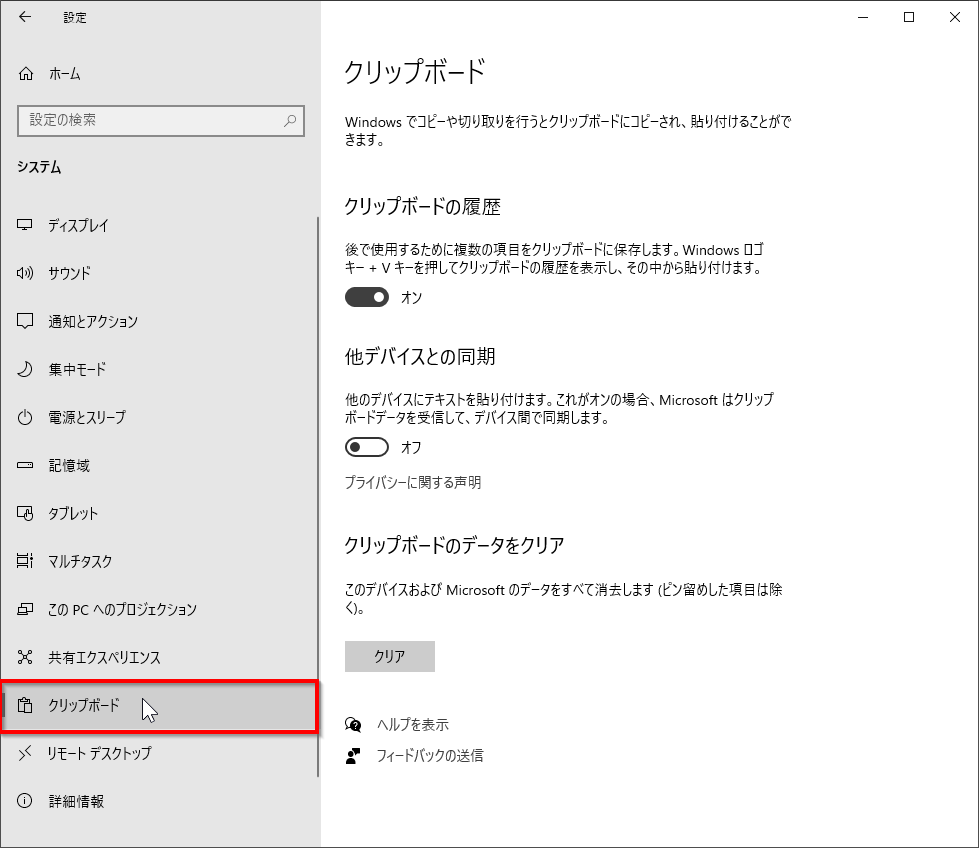Click the Tablet icon
Viewport: 979px width, 848px height.
tap(25, 513)
